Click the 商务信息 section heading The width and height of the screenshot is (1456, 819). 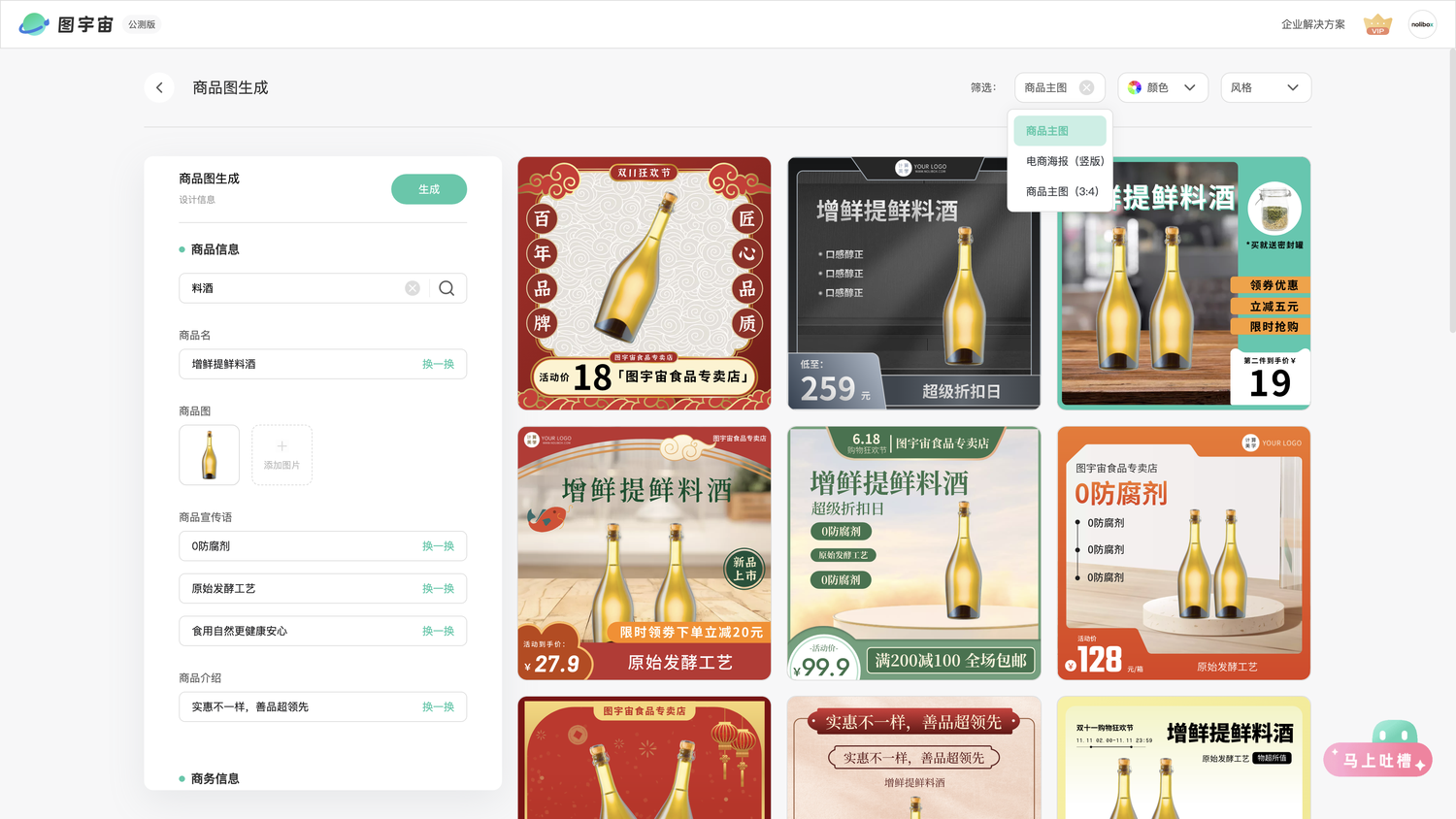(x=215, y=778)
